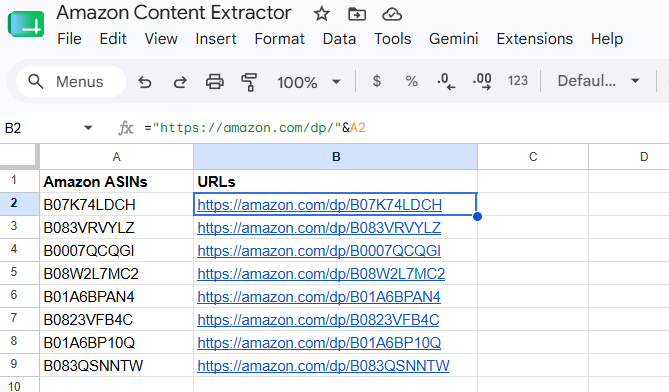Apply percent format icon
Viewport: 669px width, 392px height.
[411, 81]
